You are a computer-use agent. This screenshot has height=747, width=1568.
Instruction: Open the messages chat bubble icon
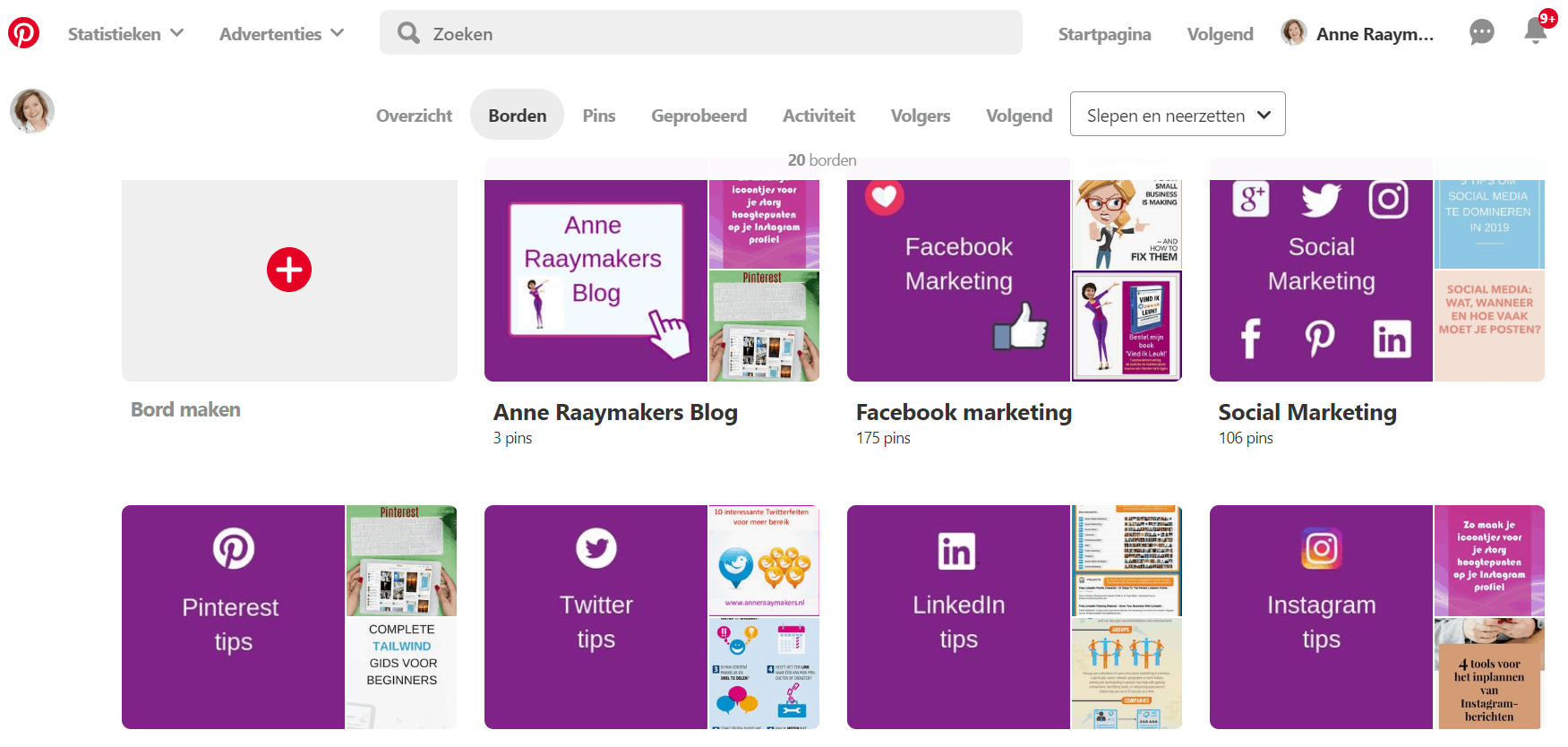[x=1482, y=33]
